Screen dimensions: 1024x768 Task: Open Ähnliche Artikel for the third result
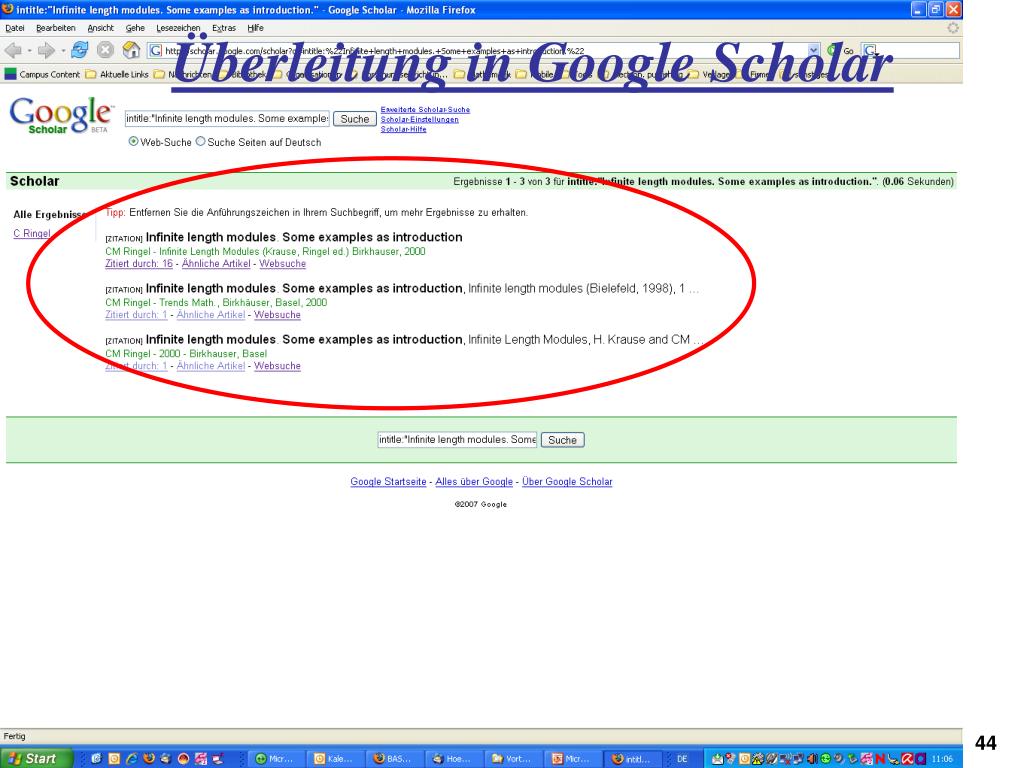click(211, 366)
